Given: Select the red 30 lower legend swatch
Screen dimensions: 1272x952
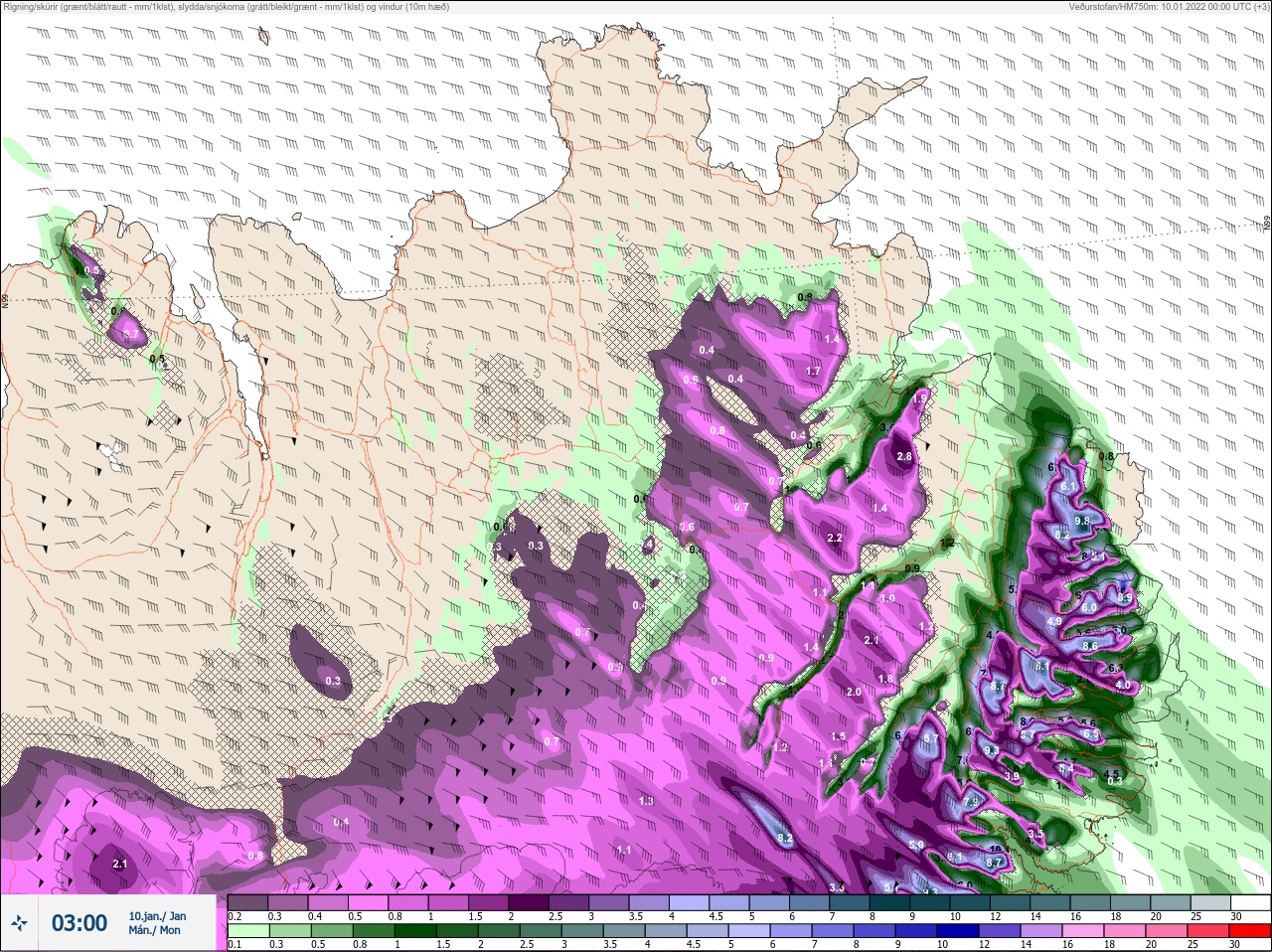Looking at the screenshot, I should 1250,931.
